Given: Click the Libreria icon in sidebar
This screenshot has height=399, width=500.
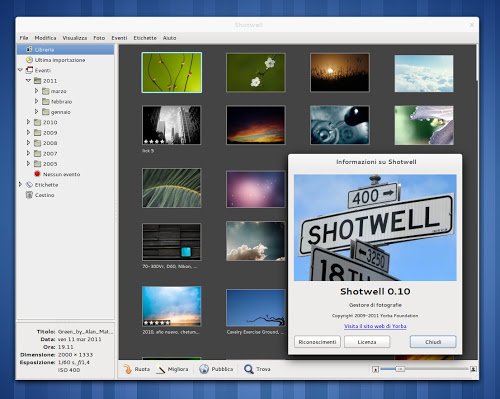Looking at the screenshot, I should coord(29,49).
